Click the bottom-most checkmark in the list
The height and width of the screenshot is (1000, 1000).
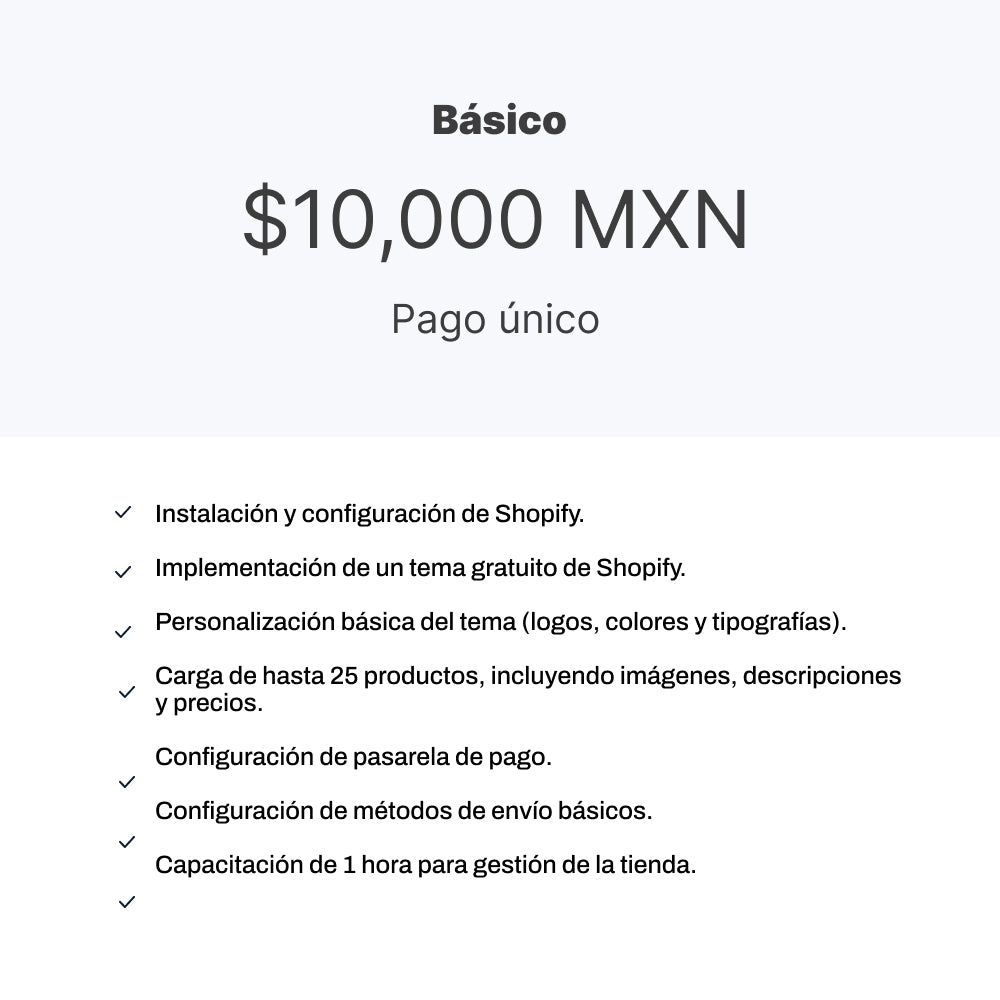[127, 902]
